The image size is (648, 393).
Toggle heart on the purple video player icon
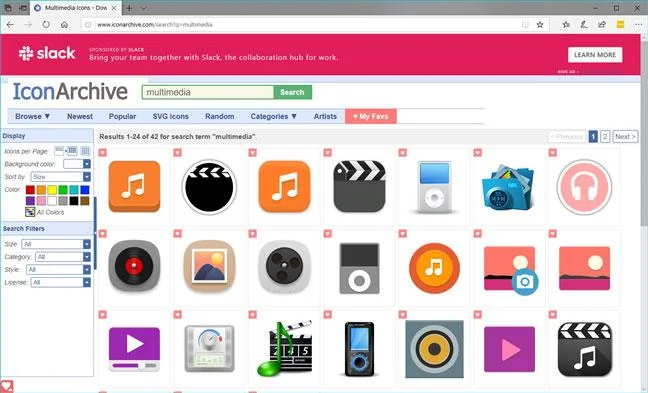pyautogui.click(x=102, y=315)
